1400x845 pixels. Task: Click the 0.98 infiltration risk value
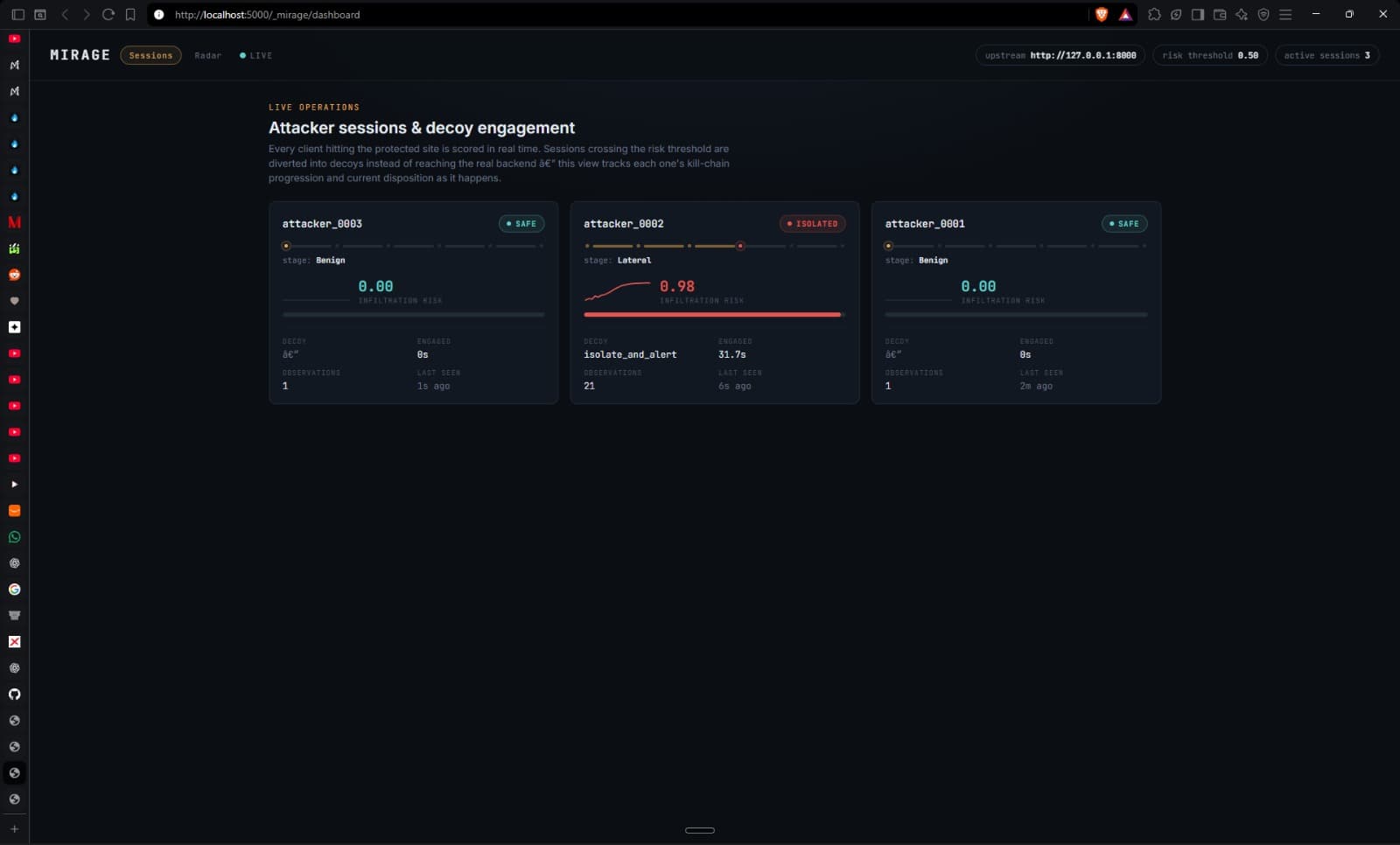tap(677, 286)
